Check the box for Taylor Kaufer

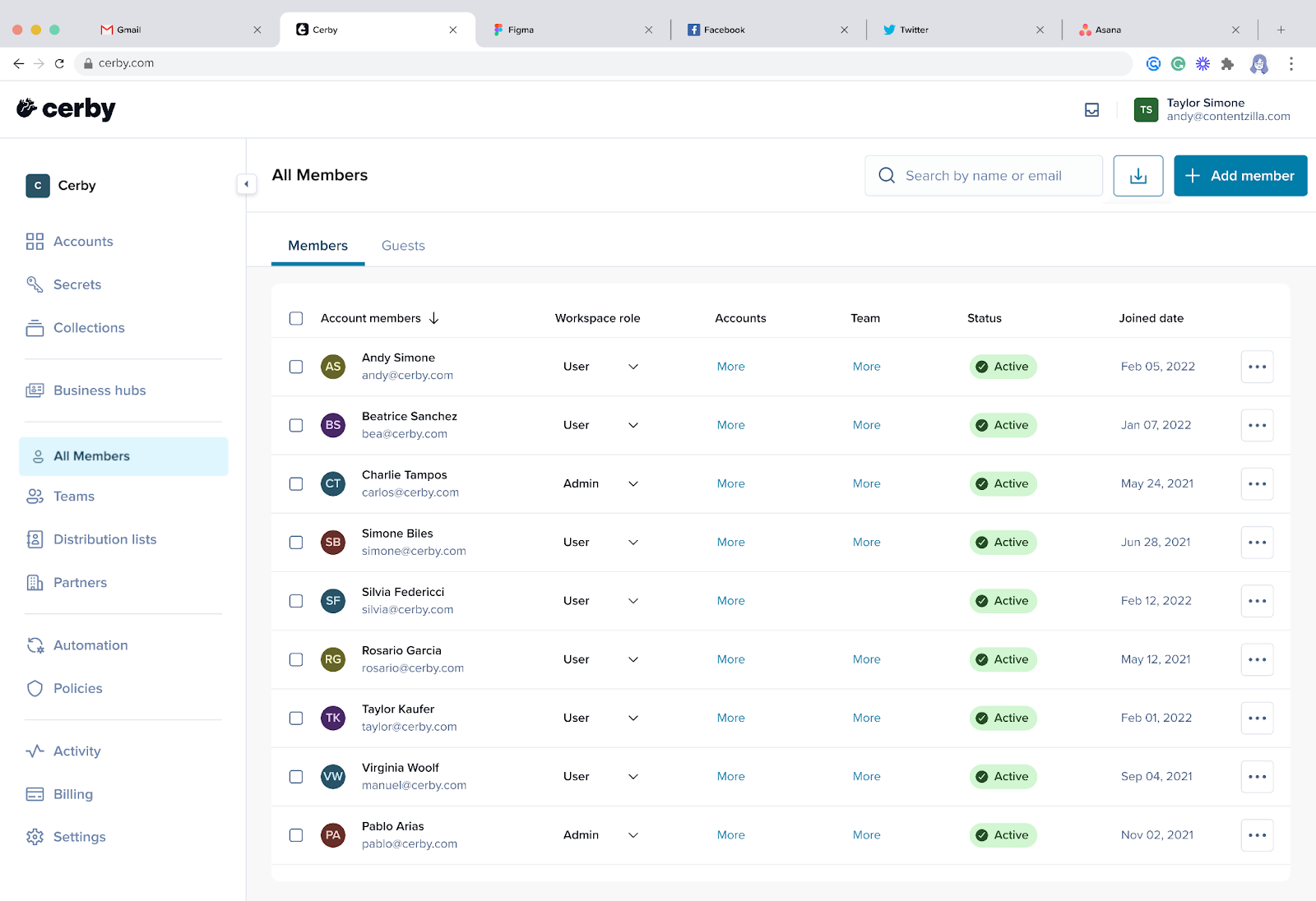point(296,718)
